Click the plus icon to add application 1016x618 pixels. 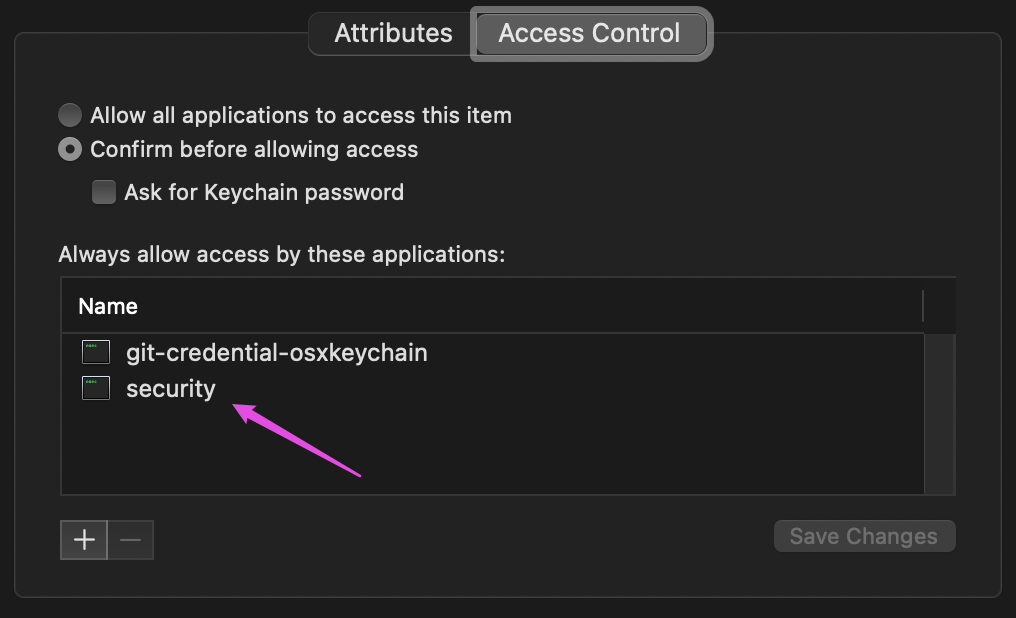(x=85, y=540)
